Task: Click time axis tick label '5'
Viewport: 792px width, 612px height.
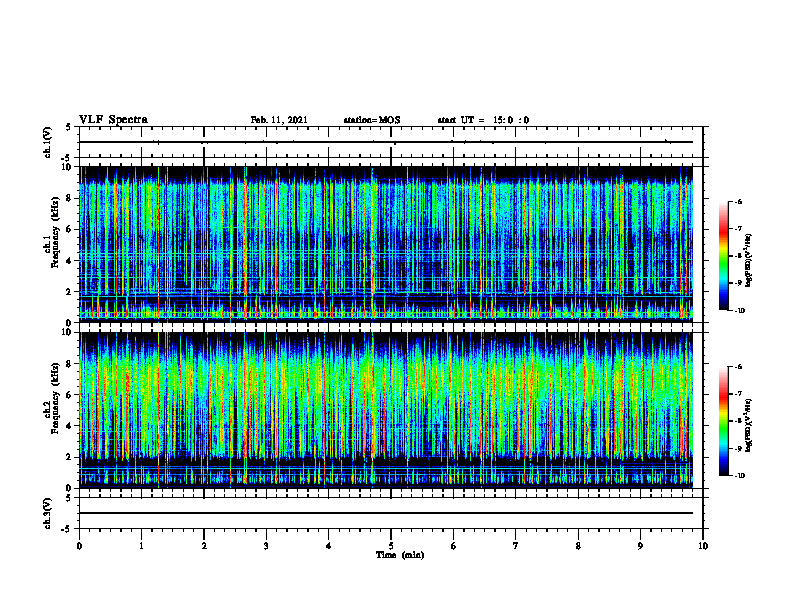Action: tap(391, 546)
